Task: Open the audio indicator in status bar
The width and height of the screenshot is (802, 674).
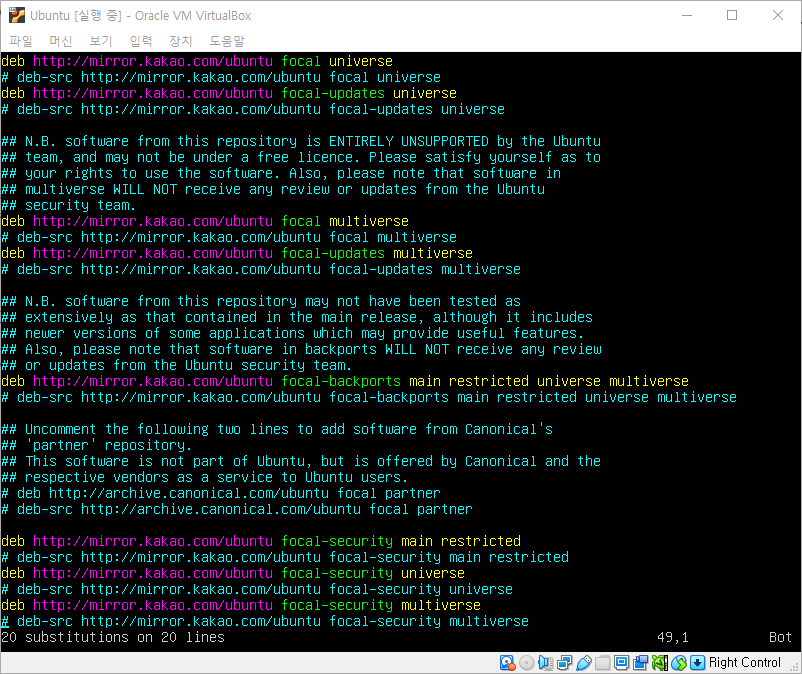Action: [545, 663]
